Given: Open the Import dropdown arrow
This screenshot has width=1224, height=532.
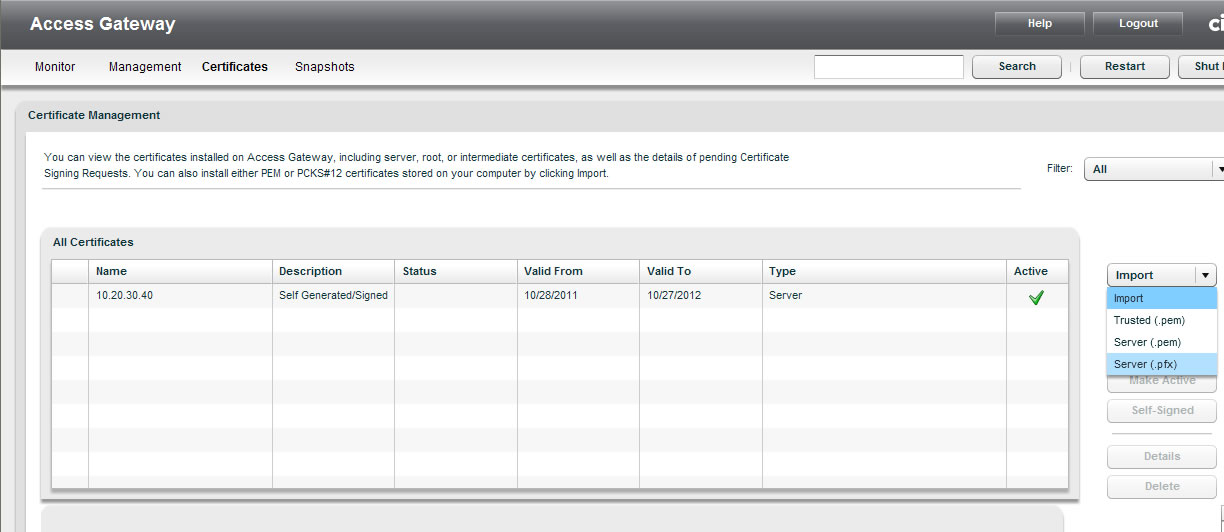Looking at the screenshot, I should point(1206,275).
